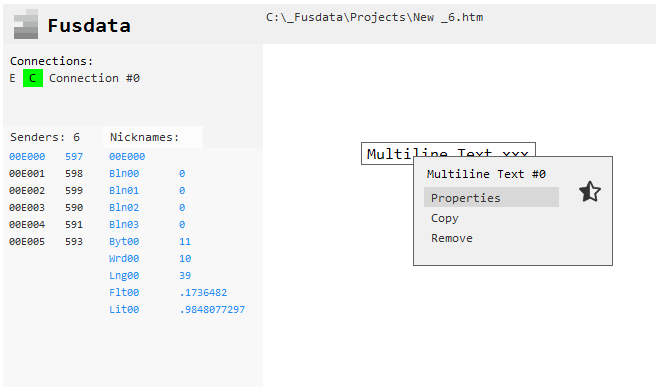Choose Copy from the context menu
Screen dimensions: 656x387
point(445,218)
